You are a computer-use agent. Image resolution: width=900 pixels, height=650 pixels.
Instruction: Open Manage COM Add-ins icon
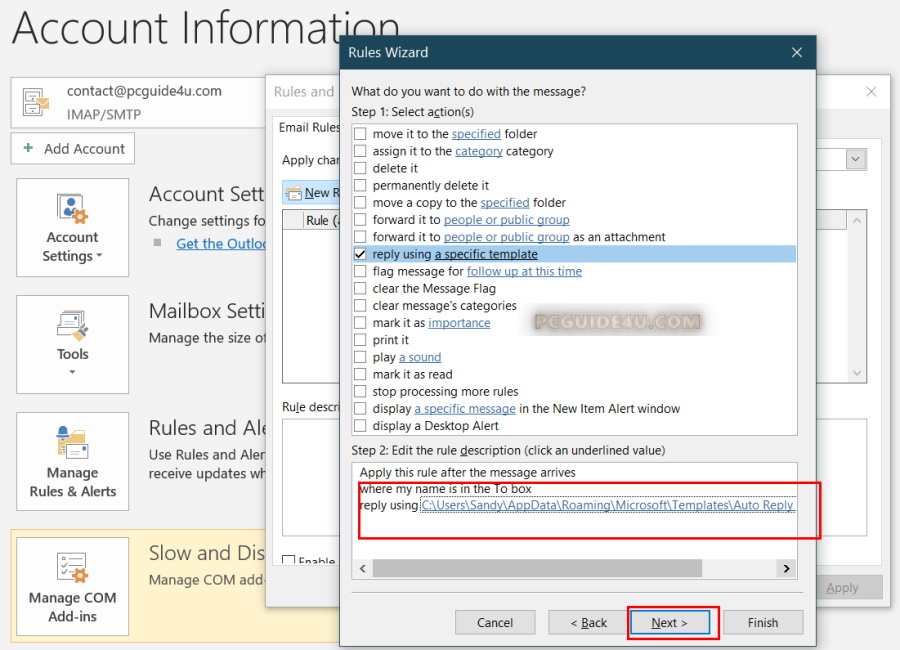[x=72, y=568]
